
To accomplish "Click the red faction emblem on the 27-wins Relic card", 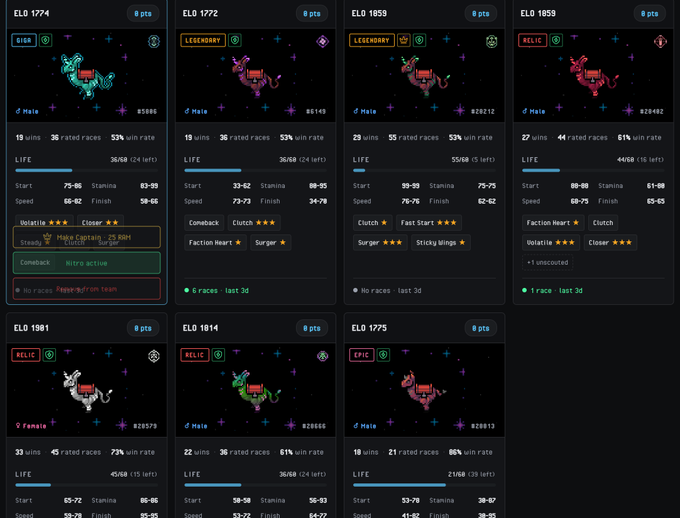I will coord(660,42).
